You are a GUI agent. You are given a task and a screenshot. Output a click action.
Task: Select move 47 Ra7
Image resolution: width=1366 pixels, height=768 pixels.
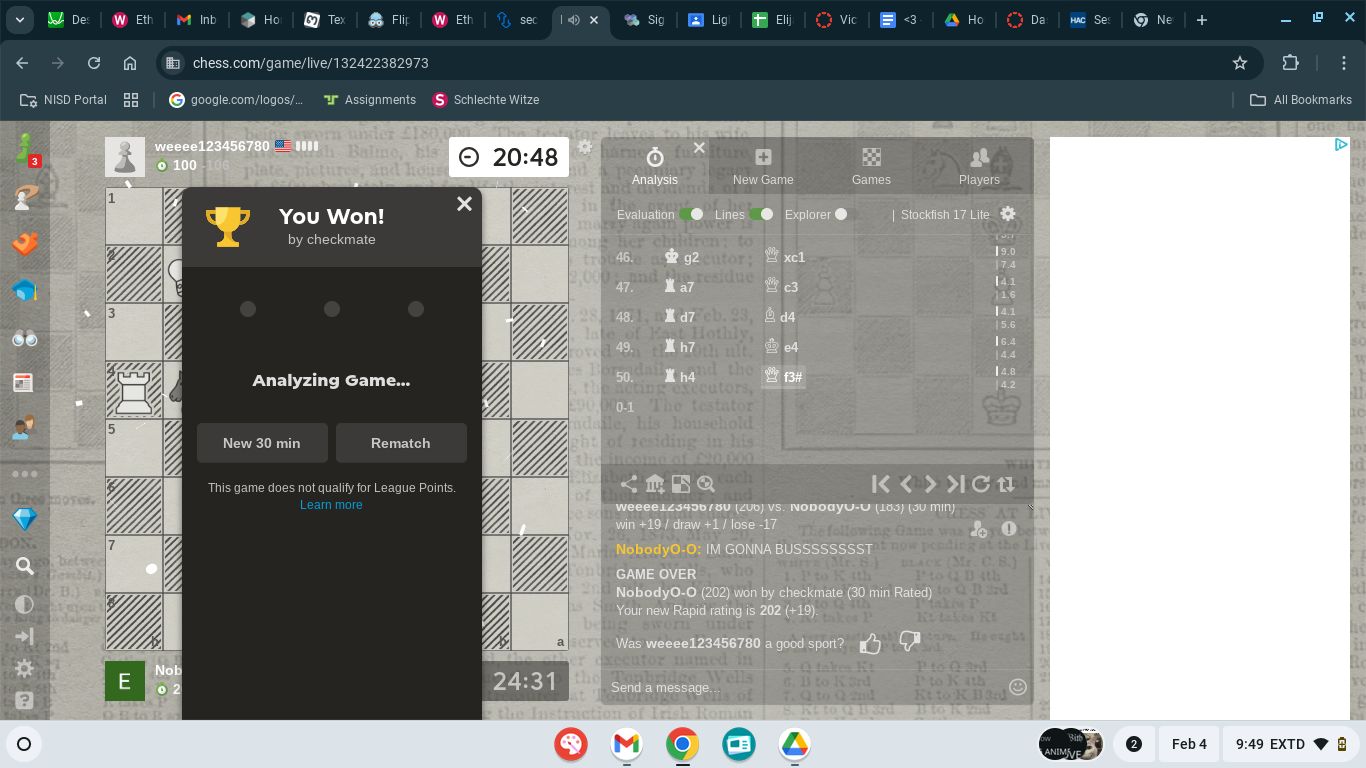coord(680,287)
